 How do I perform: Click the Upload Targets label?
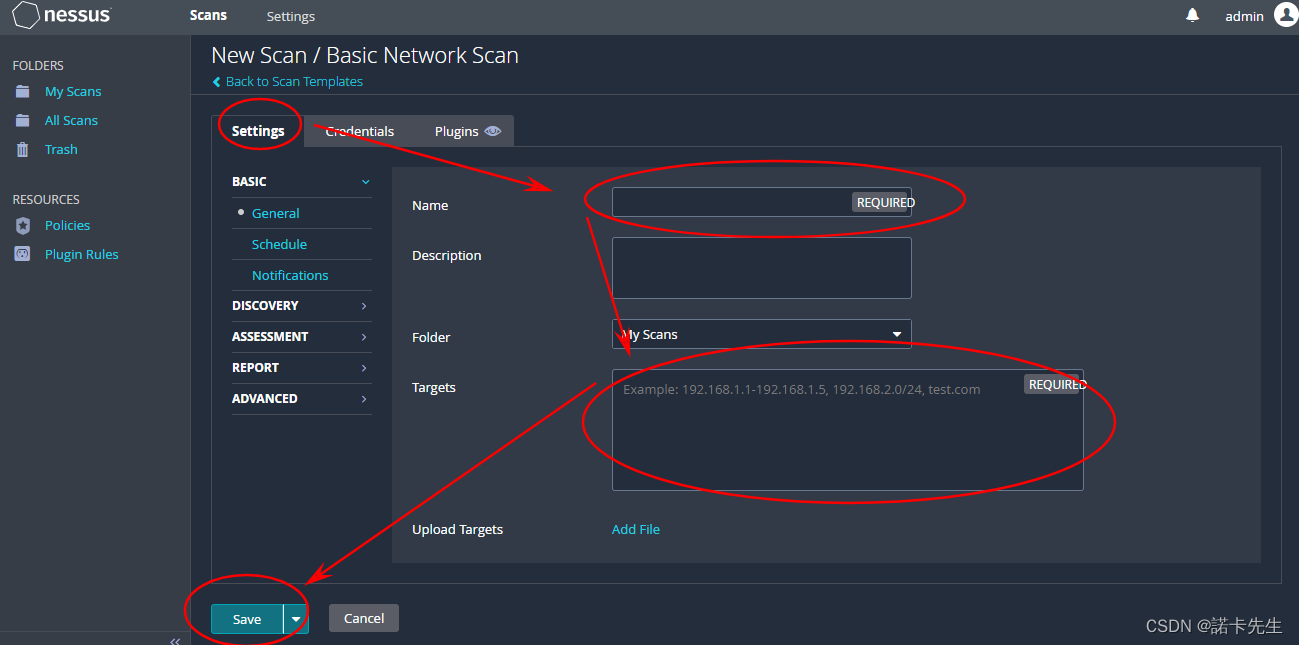(457, 529)
